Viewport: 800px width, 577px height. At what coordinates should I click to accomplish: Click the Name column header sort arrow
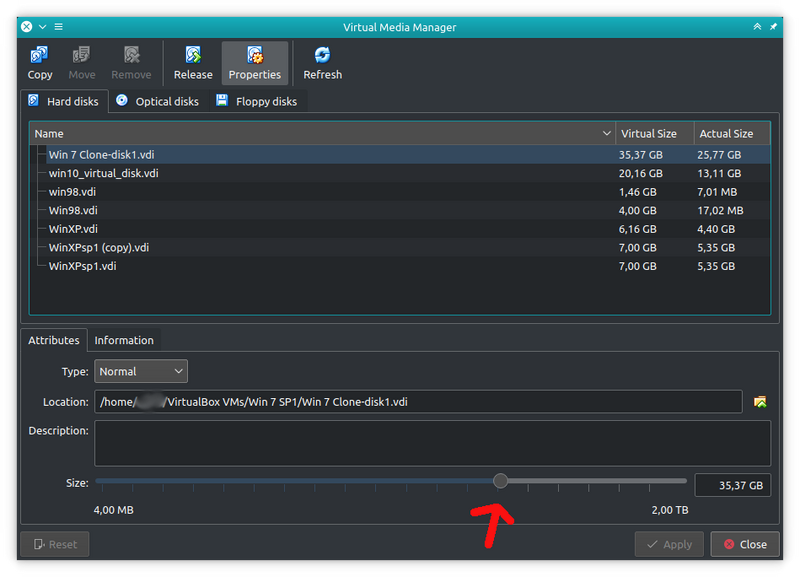click(x=607, y=133)
